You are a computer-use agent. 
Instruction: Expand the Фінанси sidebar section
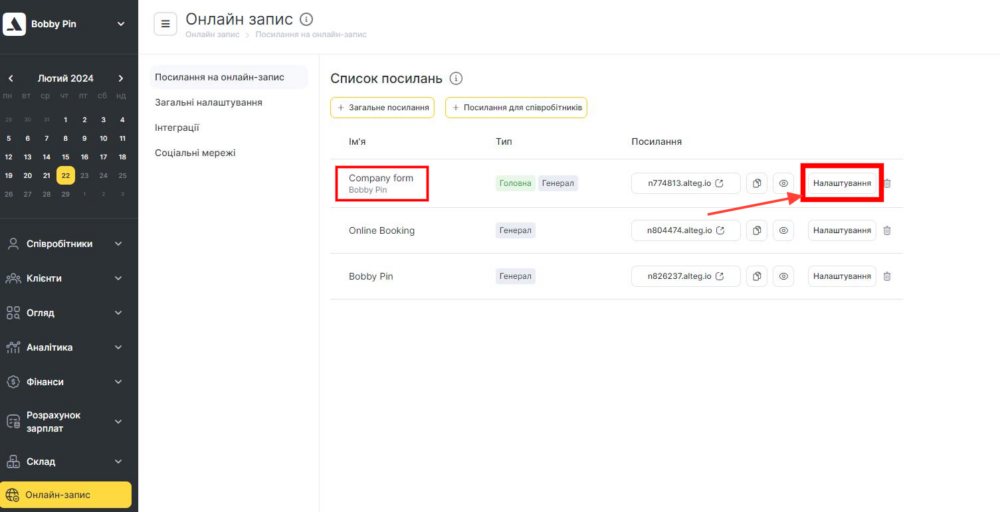pos(118,381)
